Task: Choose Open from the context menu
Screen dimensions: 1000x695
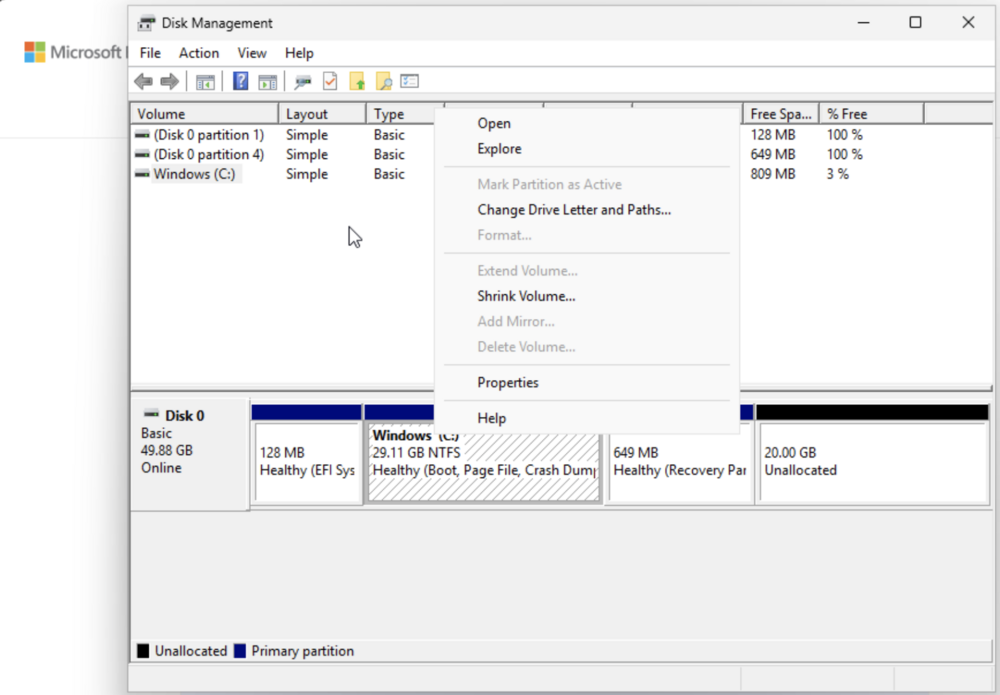Action: point(587,123)
